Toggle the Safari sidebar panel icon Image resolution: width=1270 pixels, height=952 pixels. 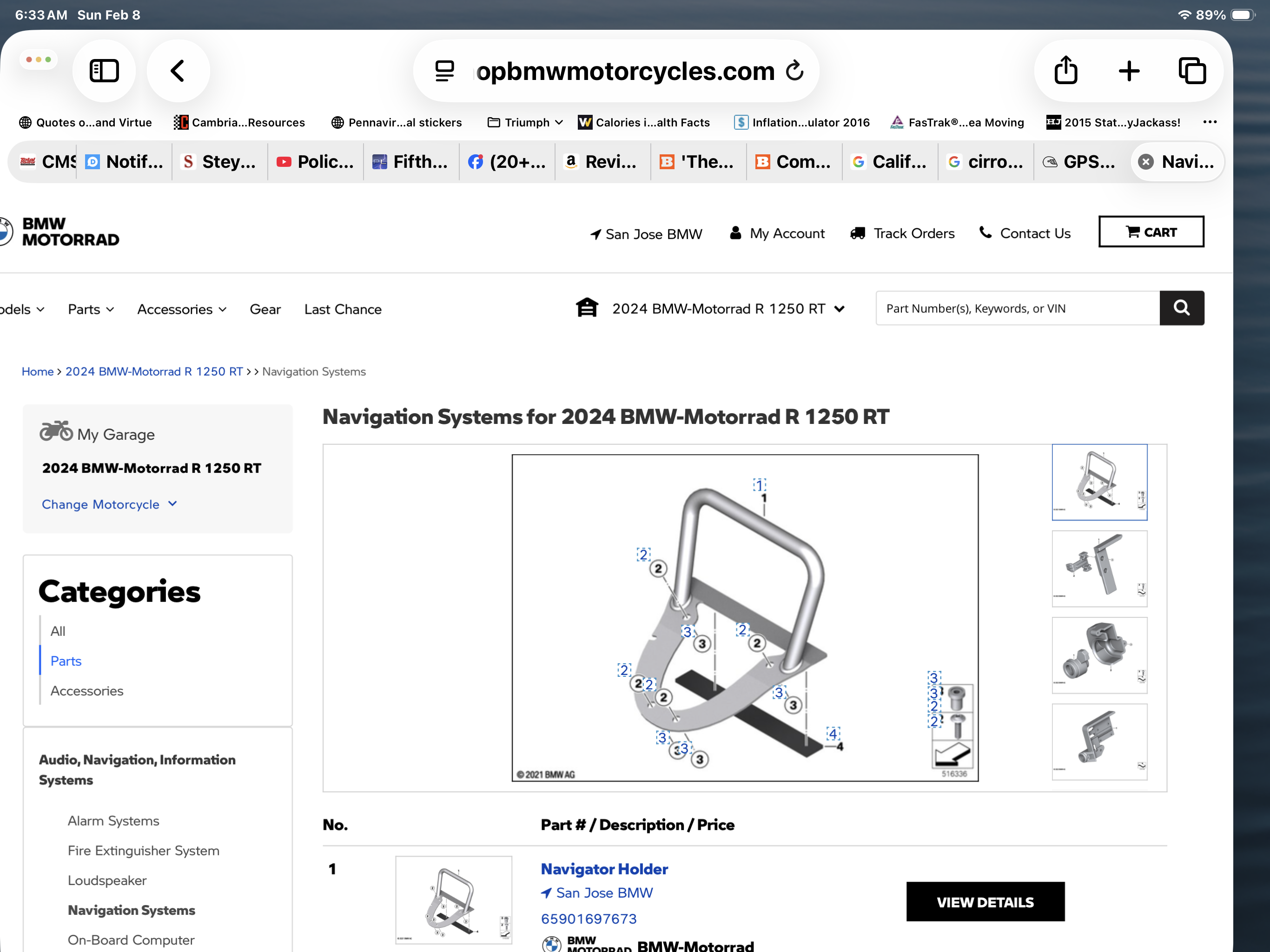point(104,71)
